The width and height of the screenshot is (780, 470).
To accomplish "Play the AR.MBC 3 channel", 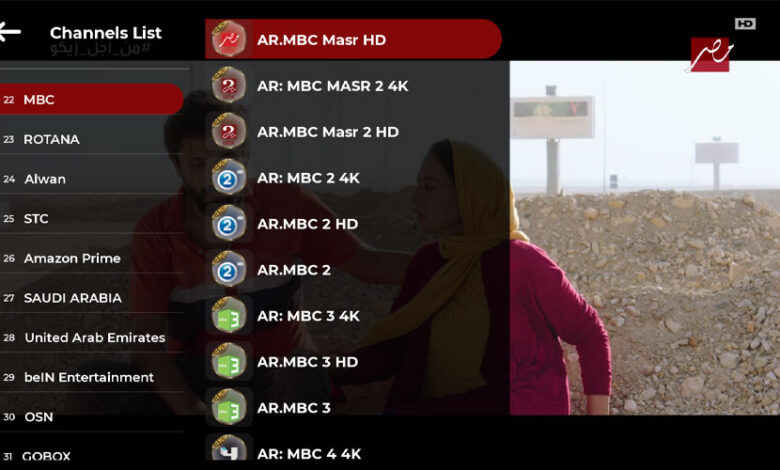I will click(x=353, y=408).
